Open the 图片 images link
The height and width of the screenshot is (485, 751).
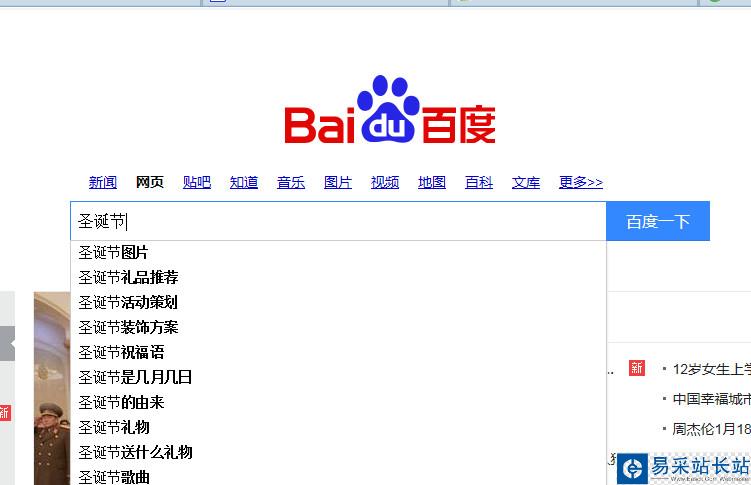point(338,182)
